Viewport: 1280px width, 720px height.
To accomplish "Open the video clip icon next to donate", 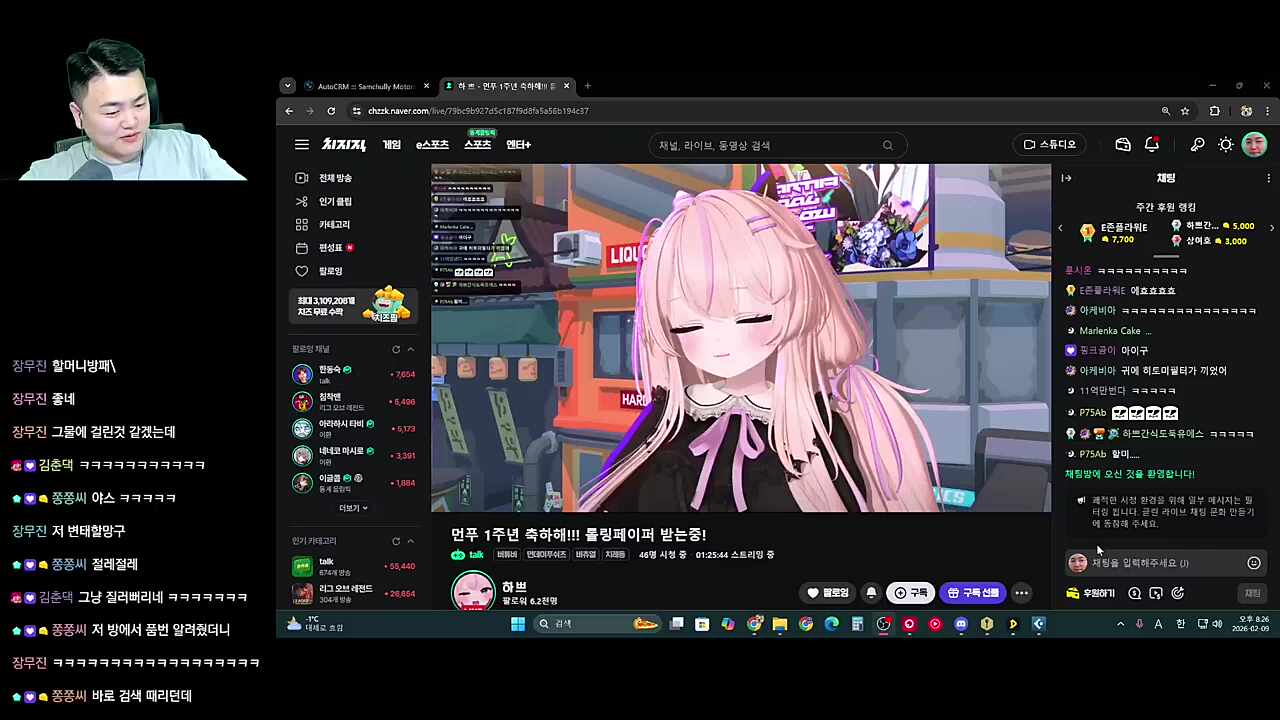I will pyautogui.click(x=1156, y=592).
